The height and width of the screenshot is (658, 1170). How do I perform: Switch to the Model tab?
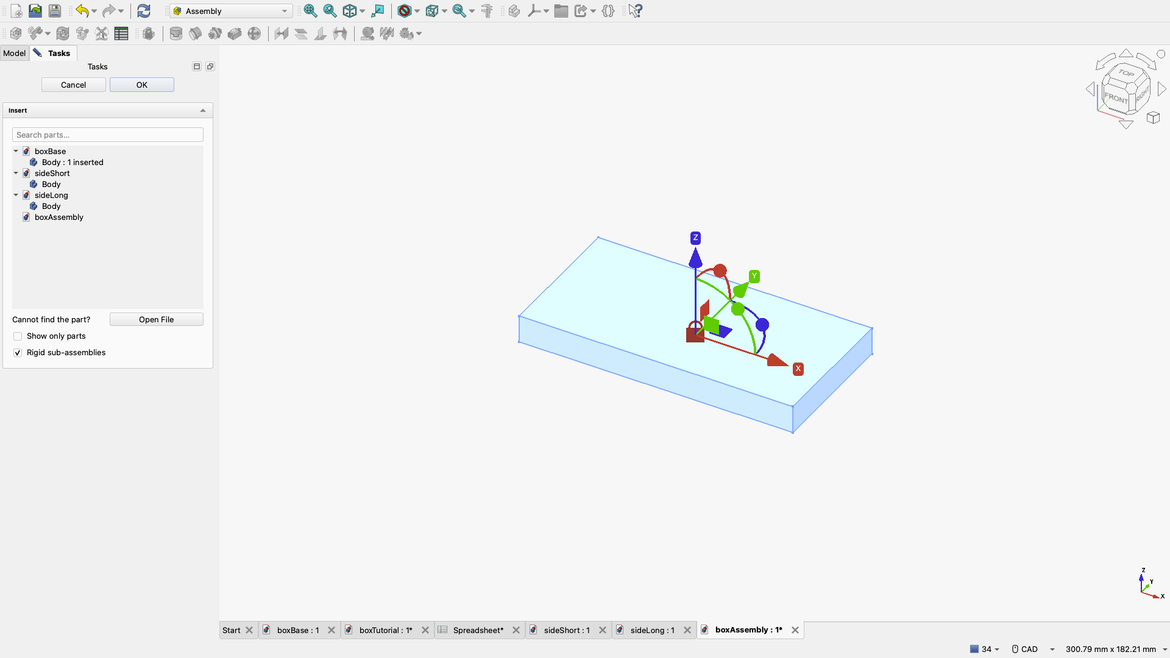(x=14, y=54)
